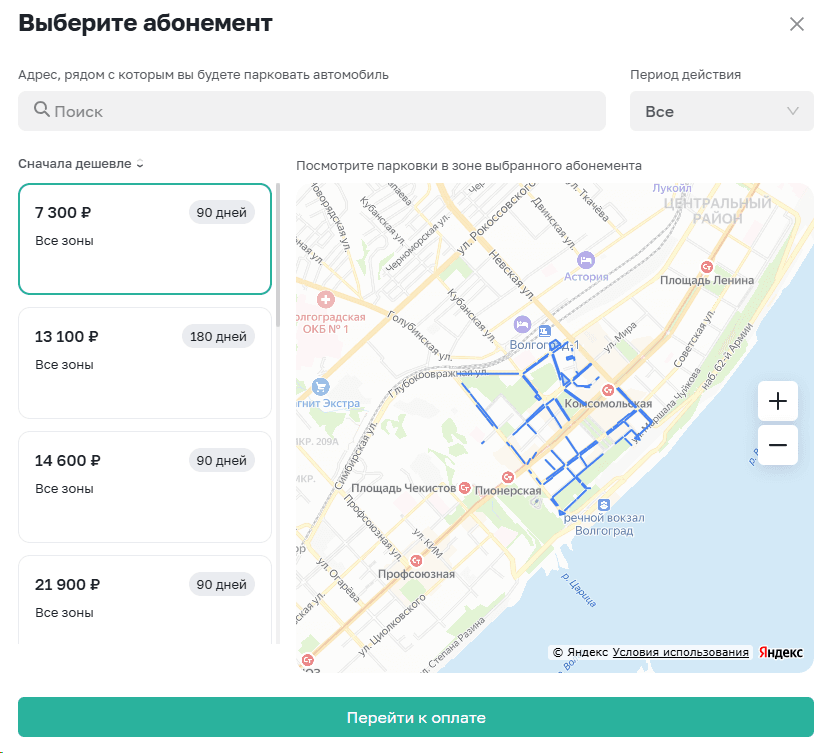Click the Профсоюзная metro station icon
Screen dimensions: 826x753
pyautogui.click(x=416, y=560)
